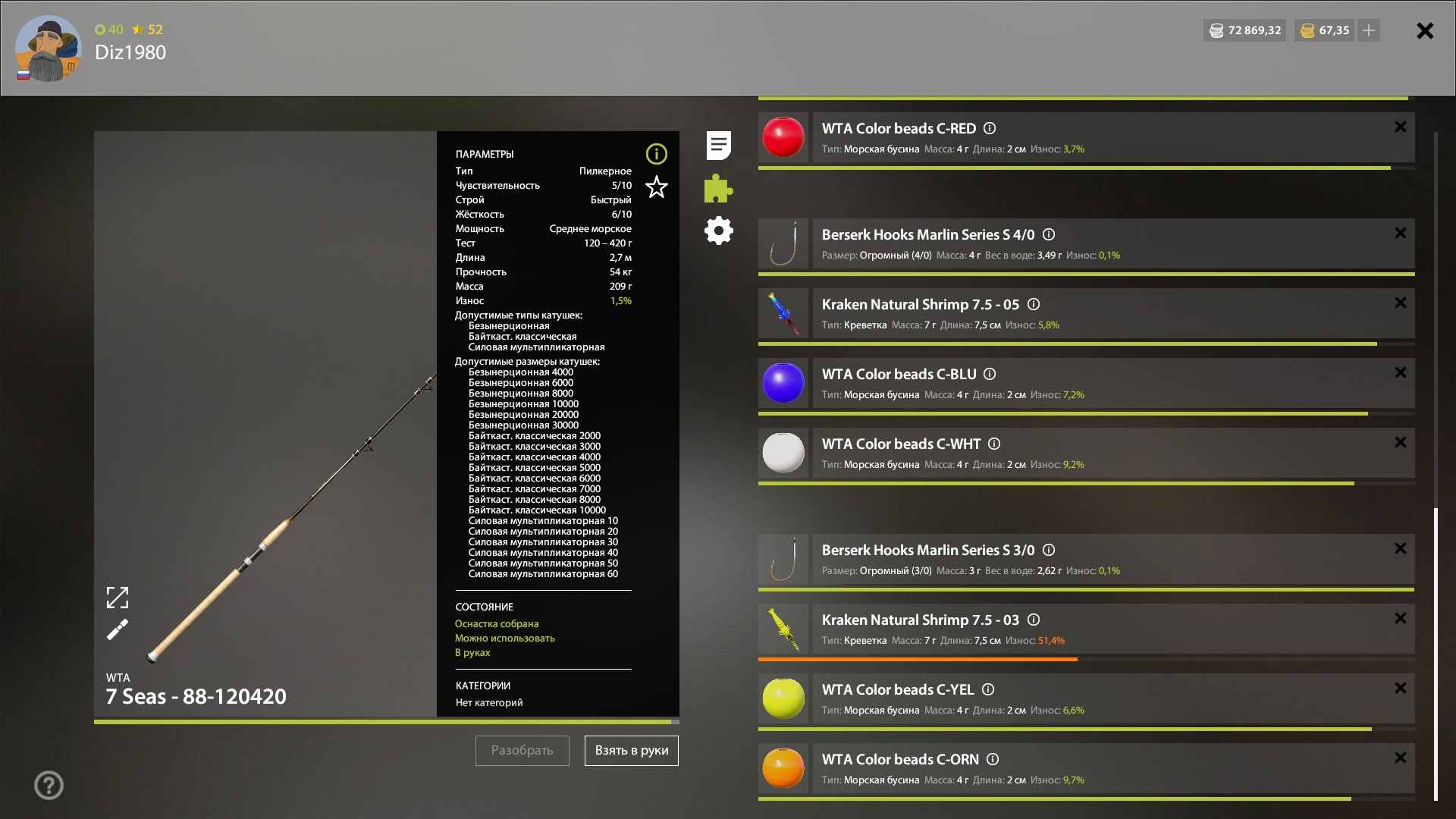The width and height of the screenshot is (1456, 819).
Task: Show info for Berserk Hooks Marlin Series S 3/0
Action: tap(1049, 550)
